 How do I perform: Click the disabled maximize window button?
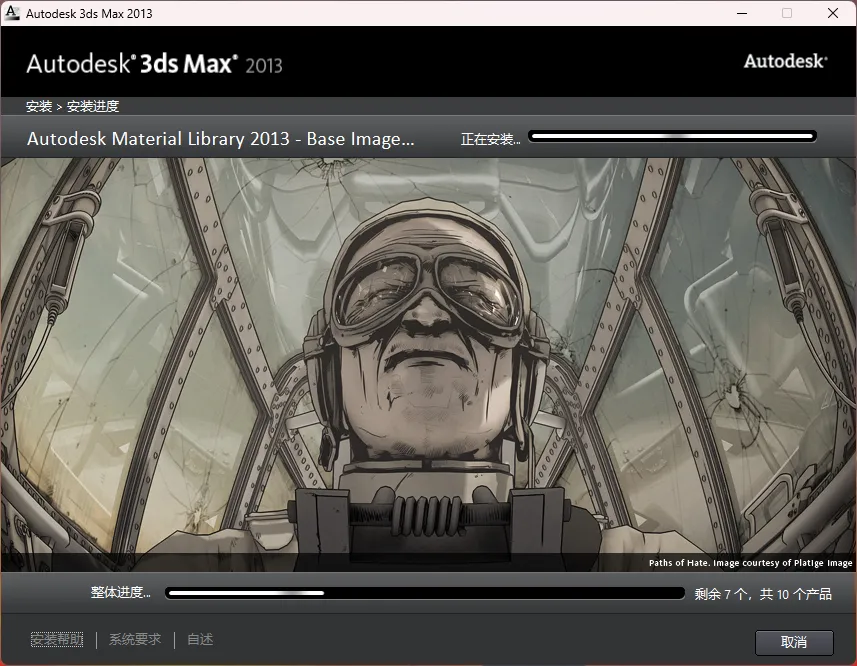coord(787,13)
